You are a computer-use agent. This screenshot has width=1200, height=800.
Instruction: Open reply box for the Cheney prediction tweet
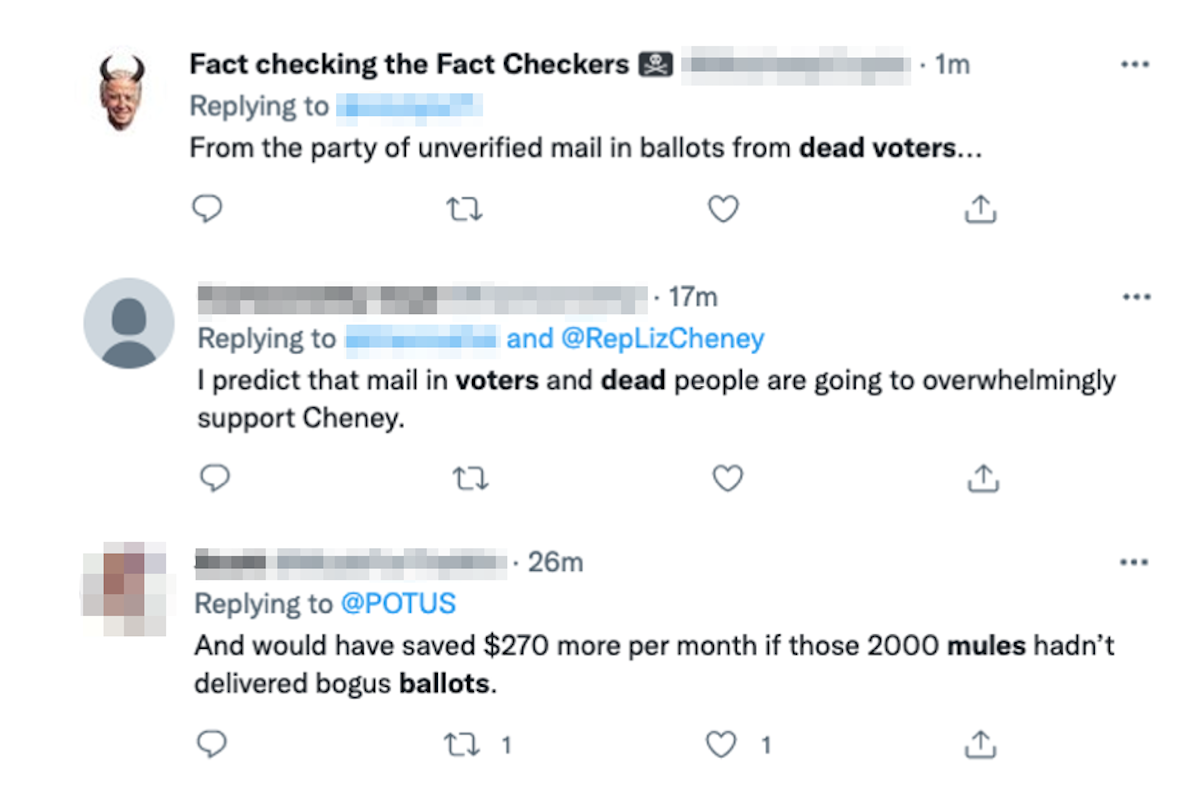(x=214, y=478)
